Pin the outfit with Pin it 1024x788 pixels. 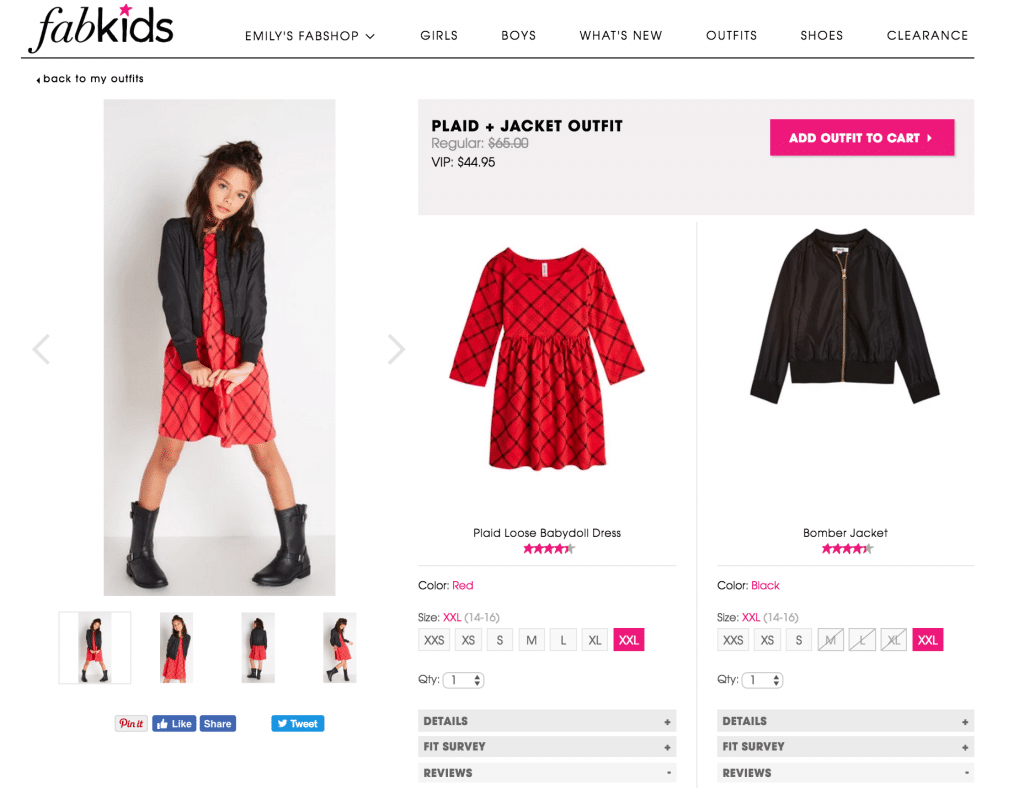pos(131,723)
